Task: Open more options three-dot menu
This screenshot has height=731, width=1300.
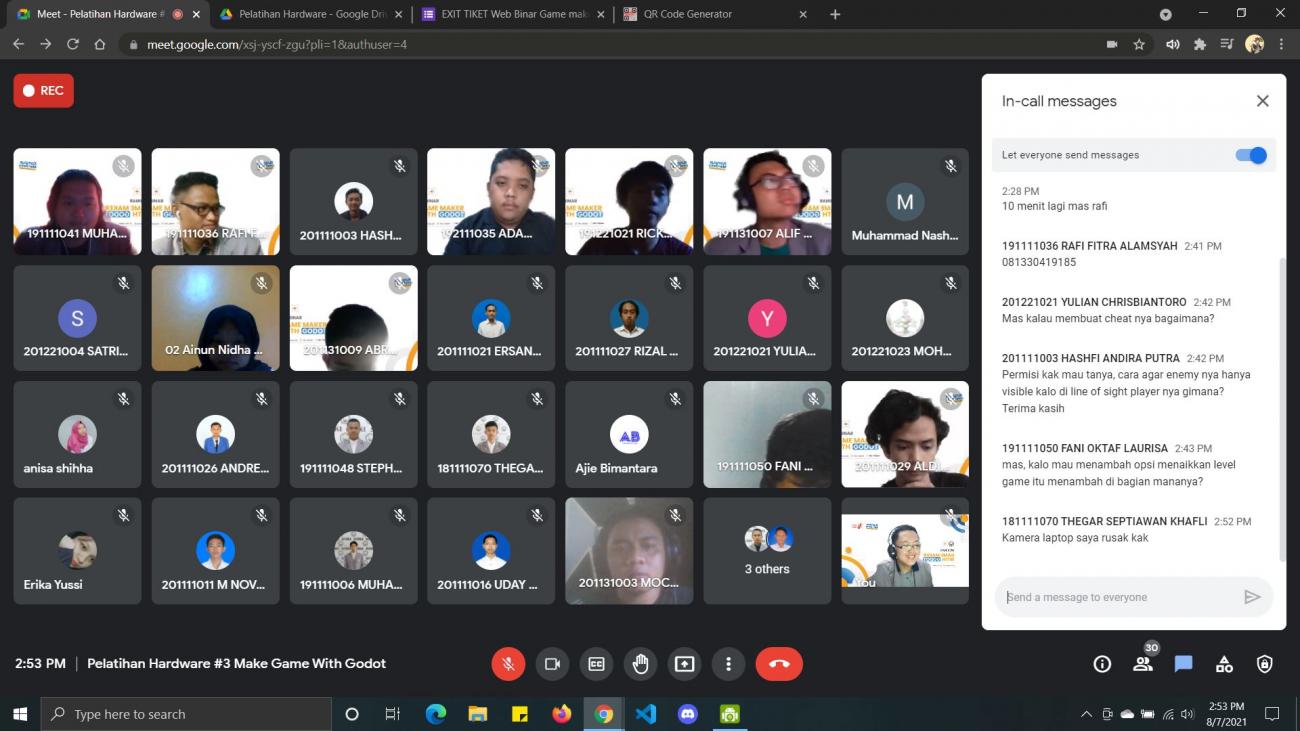Action: point(728,664)
